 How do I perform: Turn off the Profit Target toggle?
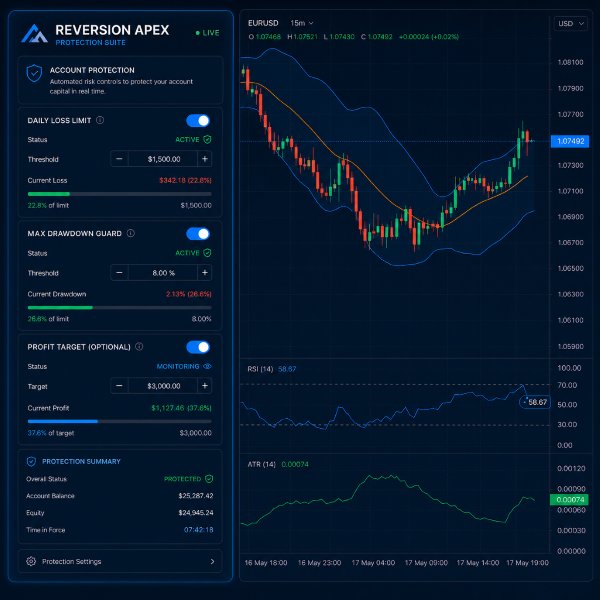[198, 347]
